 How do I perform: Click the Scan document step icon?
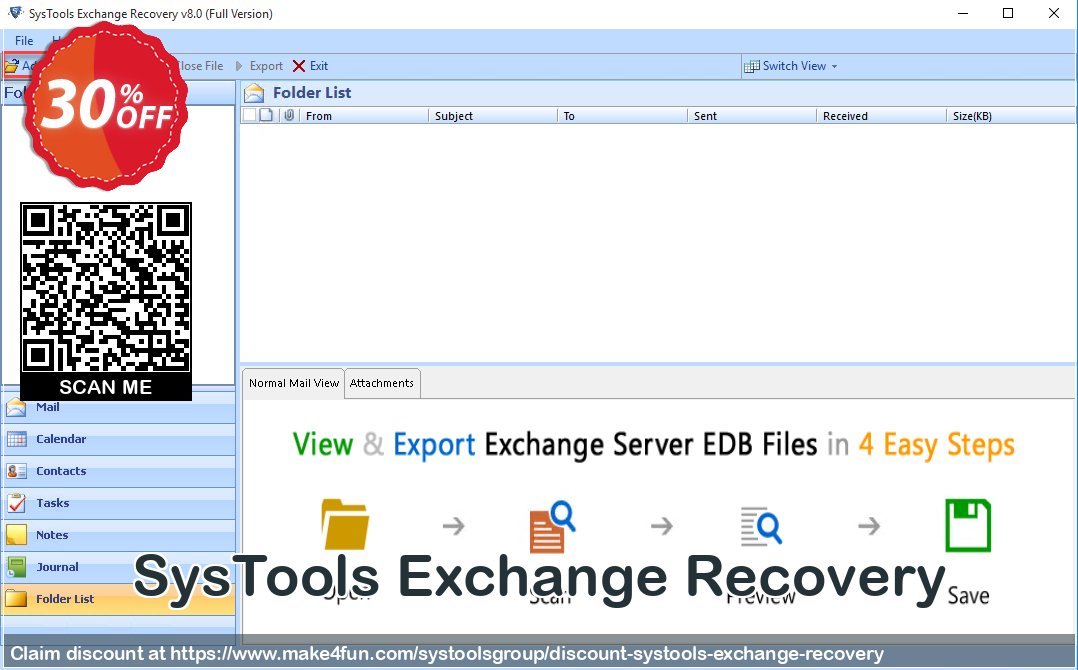[x=552, y=527]
